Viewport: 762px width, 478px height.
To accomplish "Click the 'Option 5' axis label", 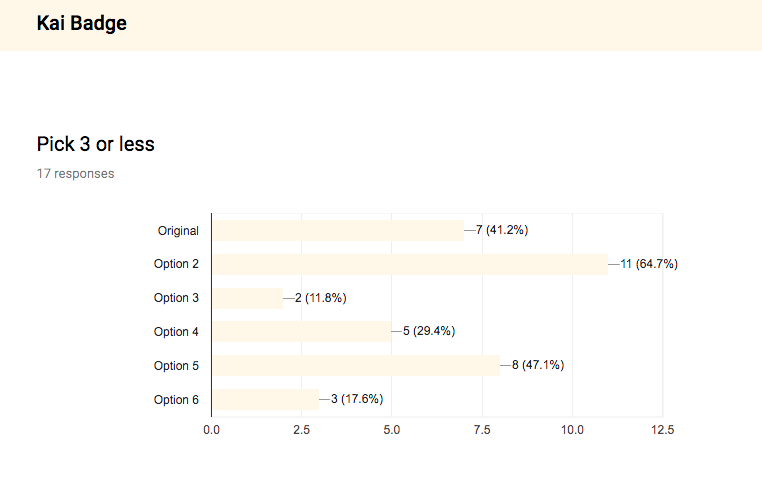I will pos(176,366).
